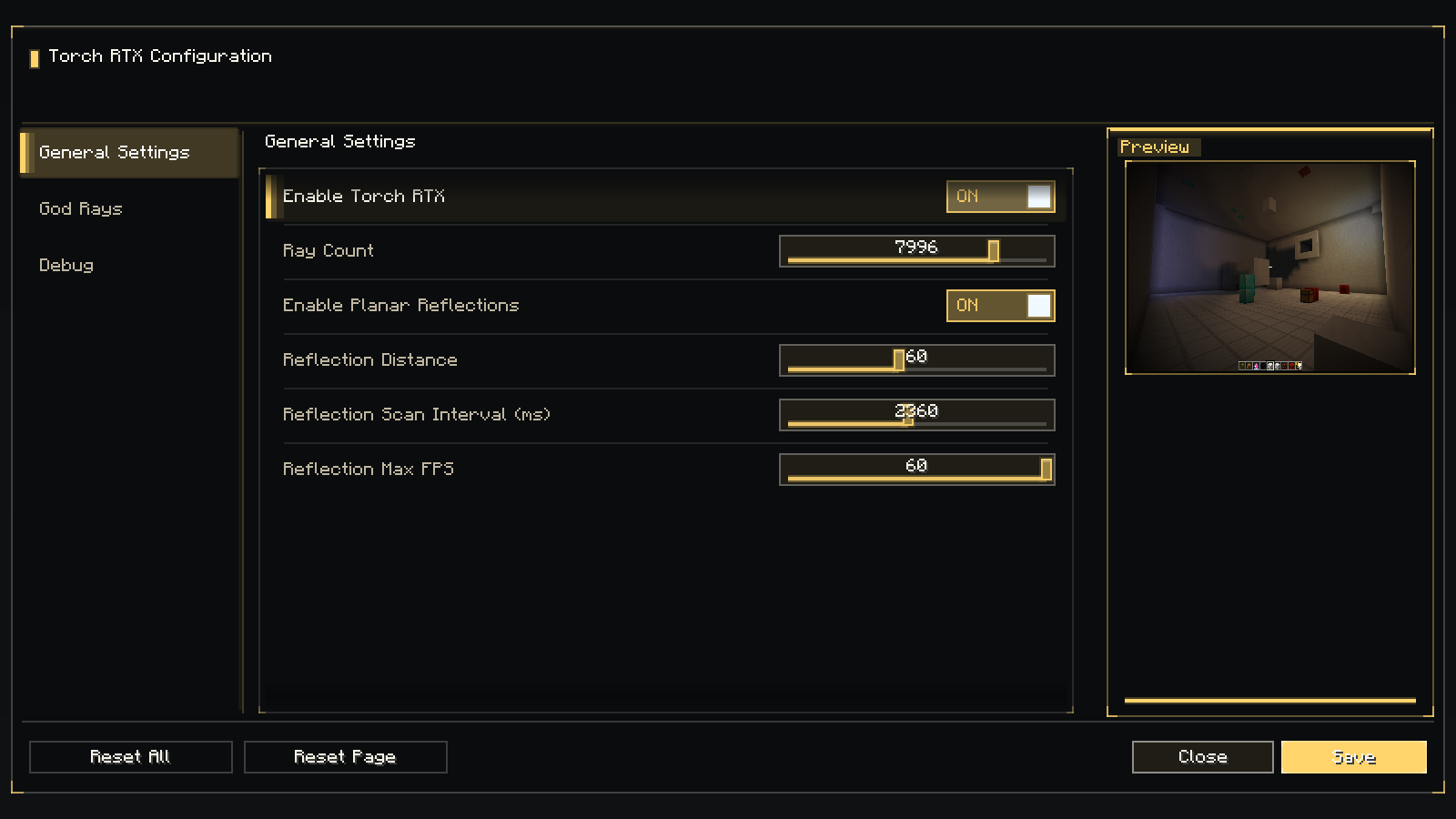Click the Reflection Distance slider handle
The width and height of the screenshot is (1456, 819).
(899, 360)
